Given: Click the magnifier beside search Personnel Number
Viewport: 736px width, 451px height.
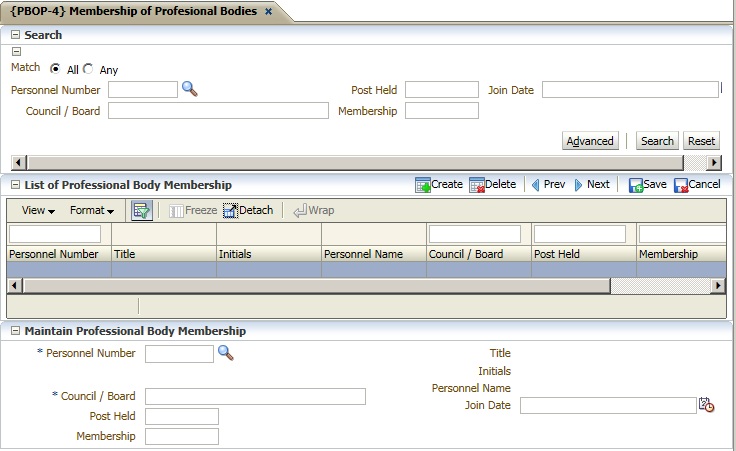Looking at the screenshot, I should tap(190, 89).
